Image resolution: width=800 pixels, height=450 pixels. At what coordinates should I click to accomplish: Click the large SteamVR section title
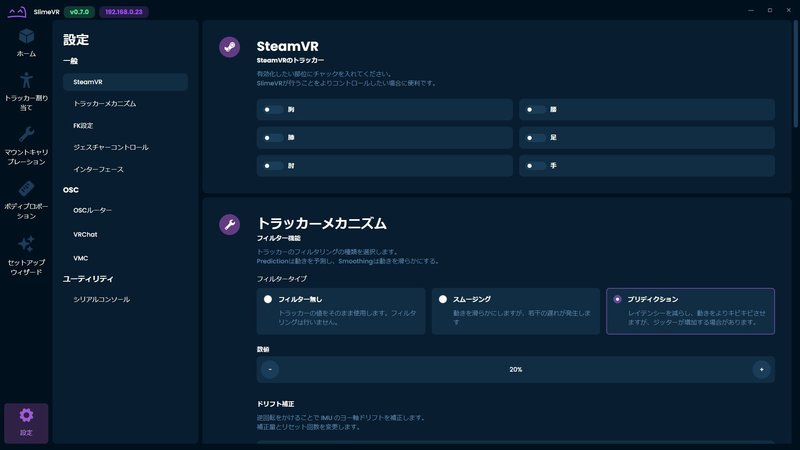coord(288,46)
